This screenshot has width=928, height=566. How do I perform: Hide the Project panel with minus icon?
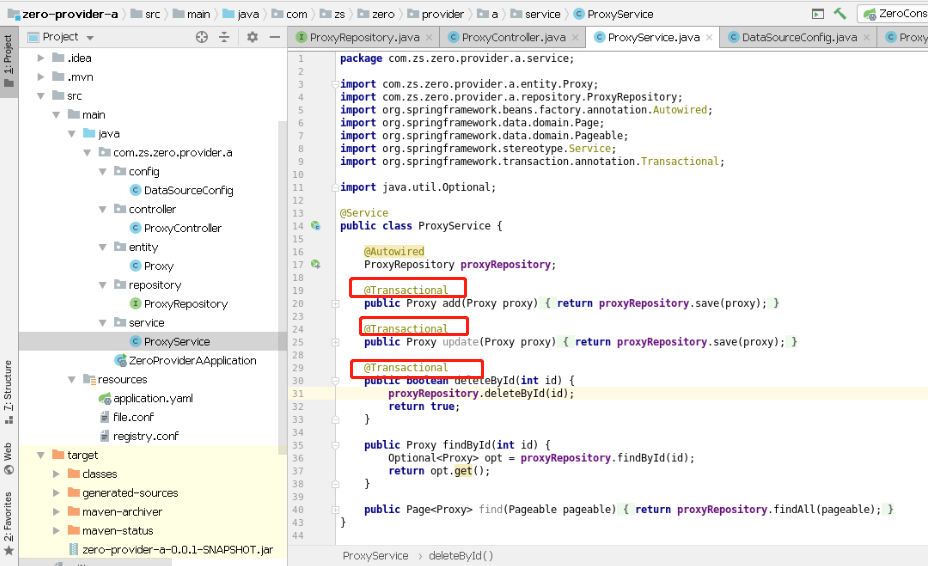(275, 37)
